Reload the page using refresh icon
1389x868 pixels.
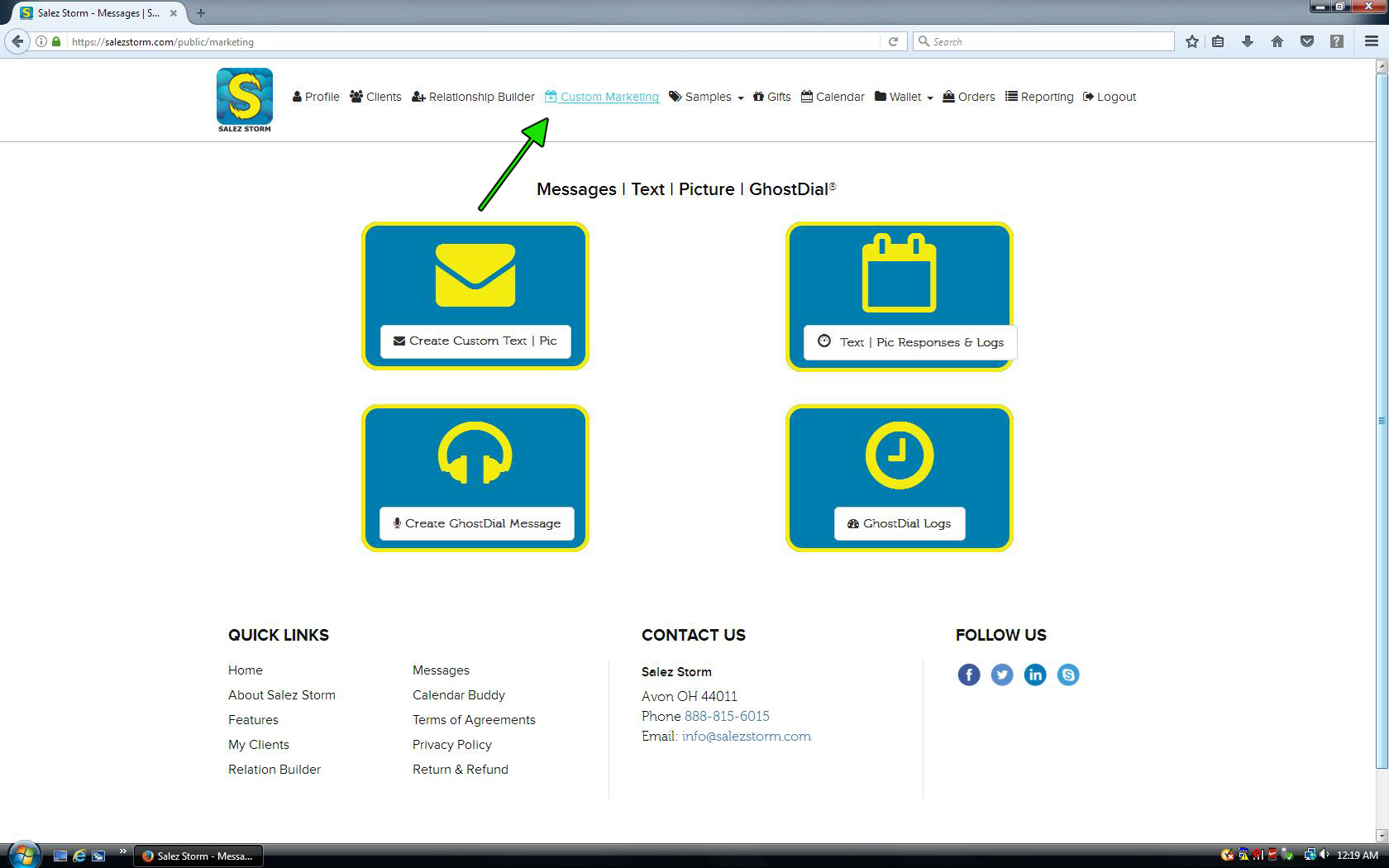893,41
